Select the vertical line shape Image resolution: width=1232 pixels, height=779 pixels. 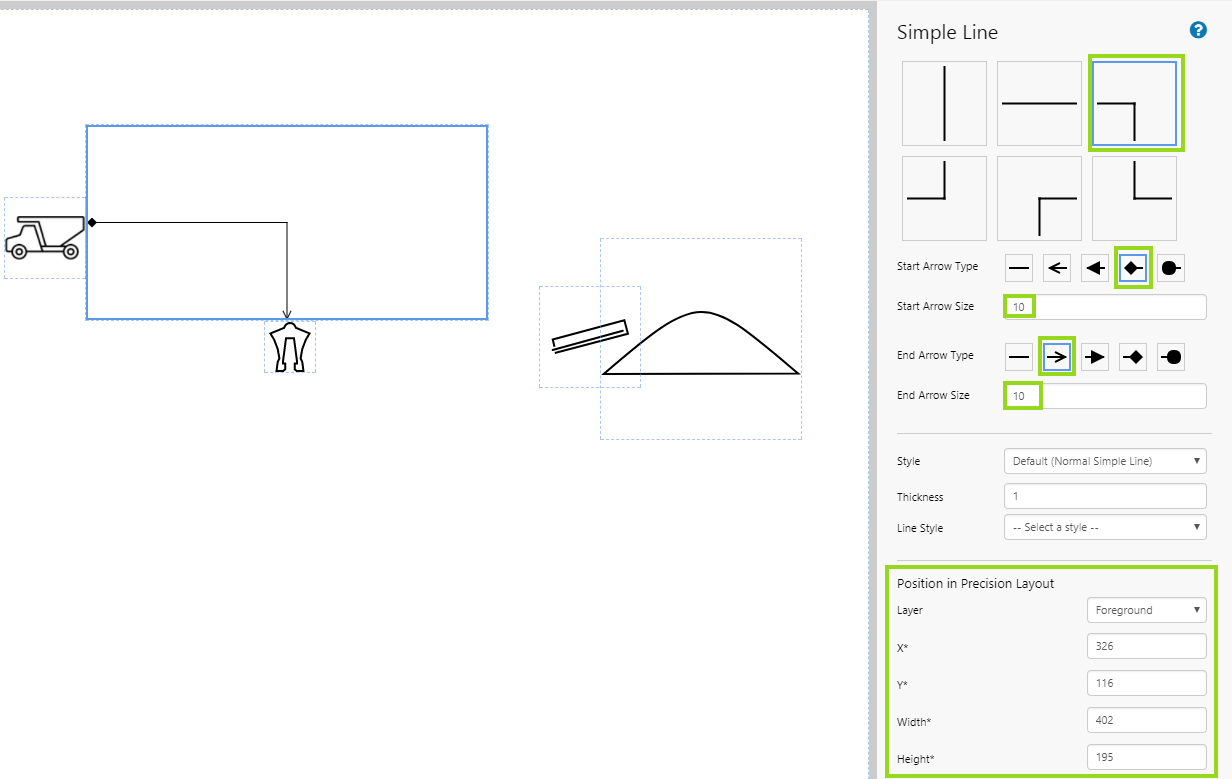944,103
